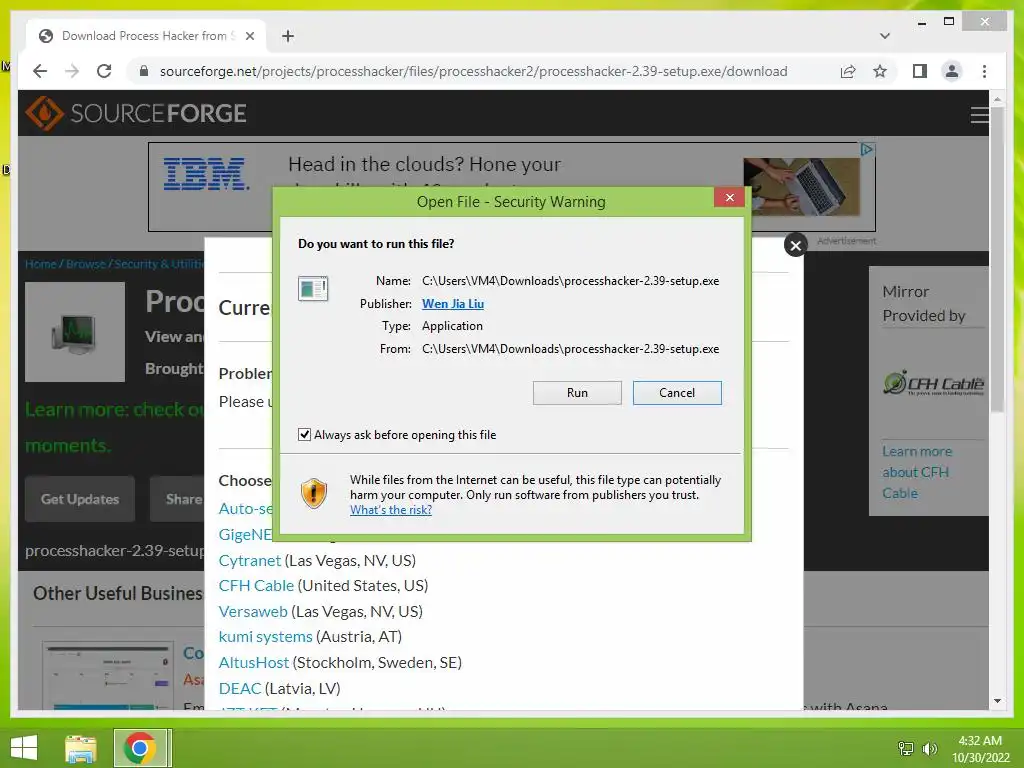Open the Wen Jia Liu publisher link

click(453, 304)
